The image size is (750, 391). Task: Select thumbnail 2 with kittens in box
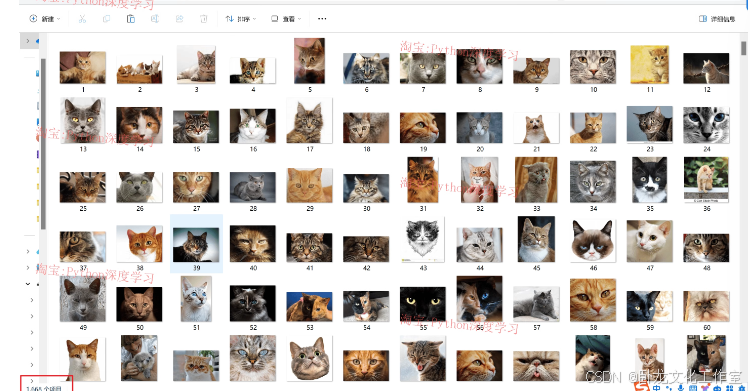pyautogui.click(x=139, y=70)
